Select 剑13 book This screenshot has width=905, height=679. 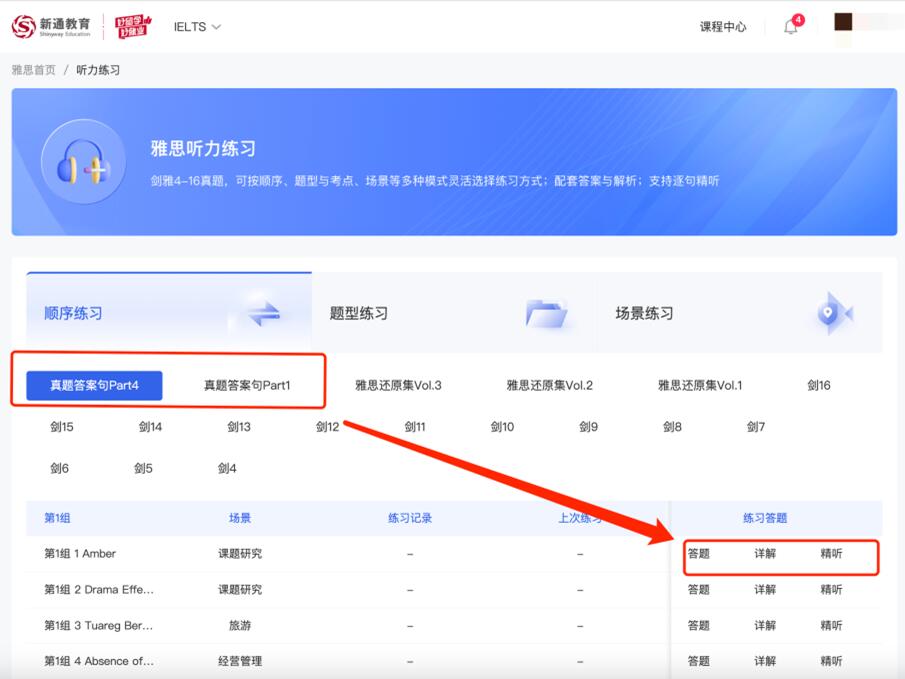[x=239, y=427]
